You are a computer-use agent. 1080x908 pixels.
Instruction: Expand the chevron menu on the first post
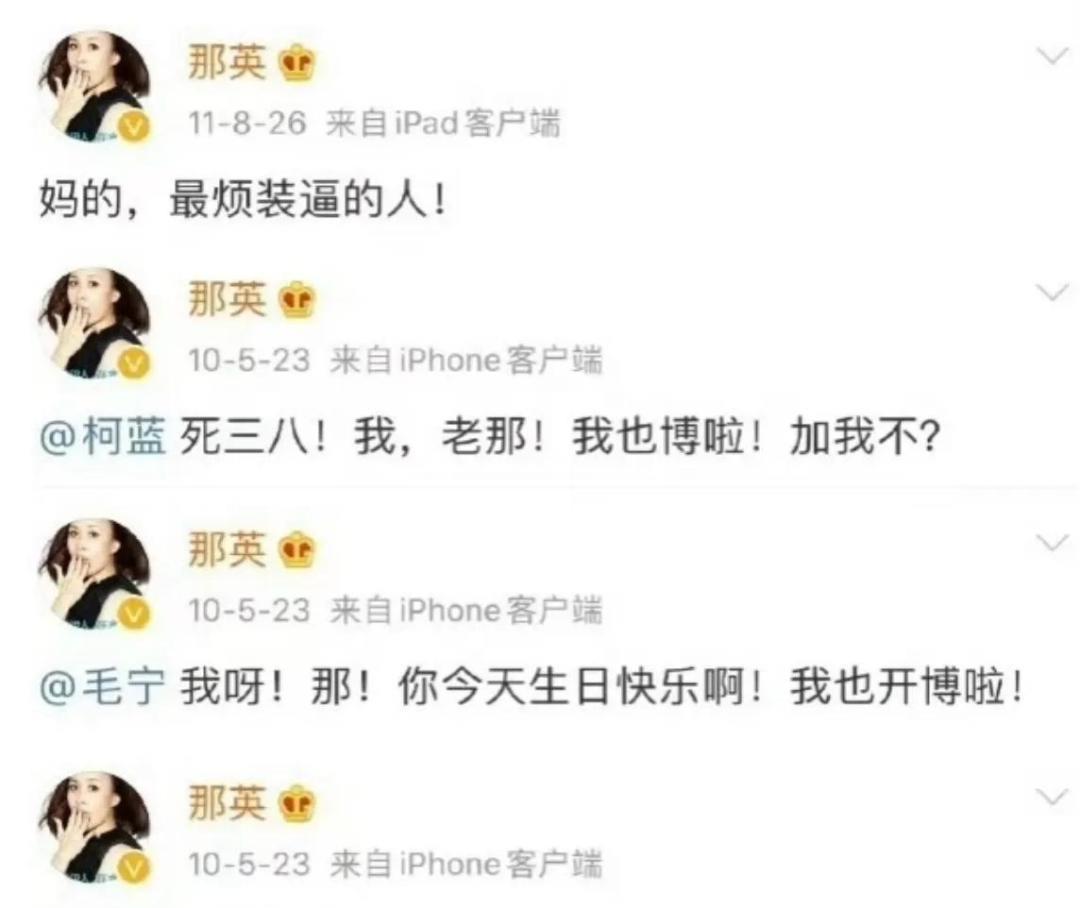click(1053, 56)
